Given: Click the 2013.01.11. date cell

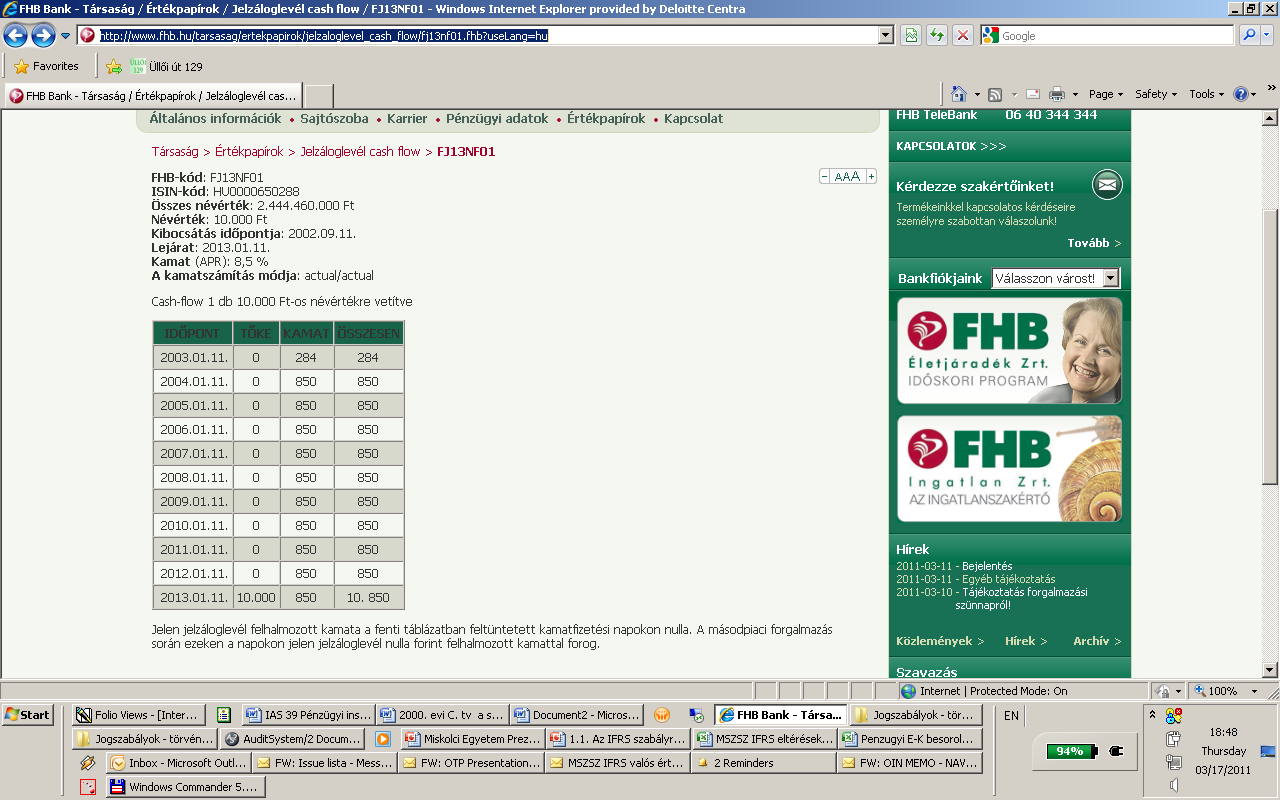Looking at the screenshot, I should 194,598.
